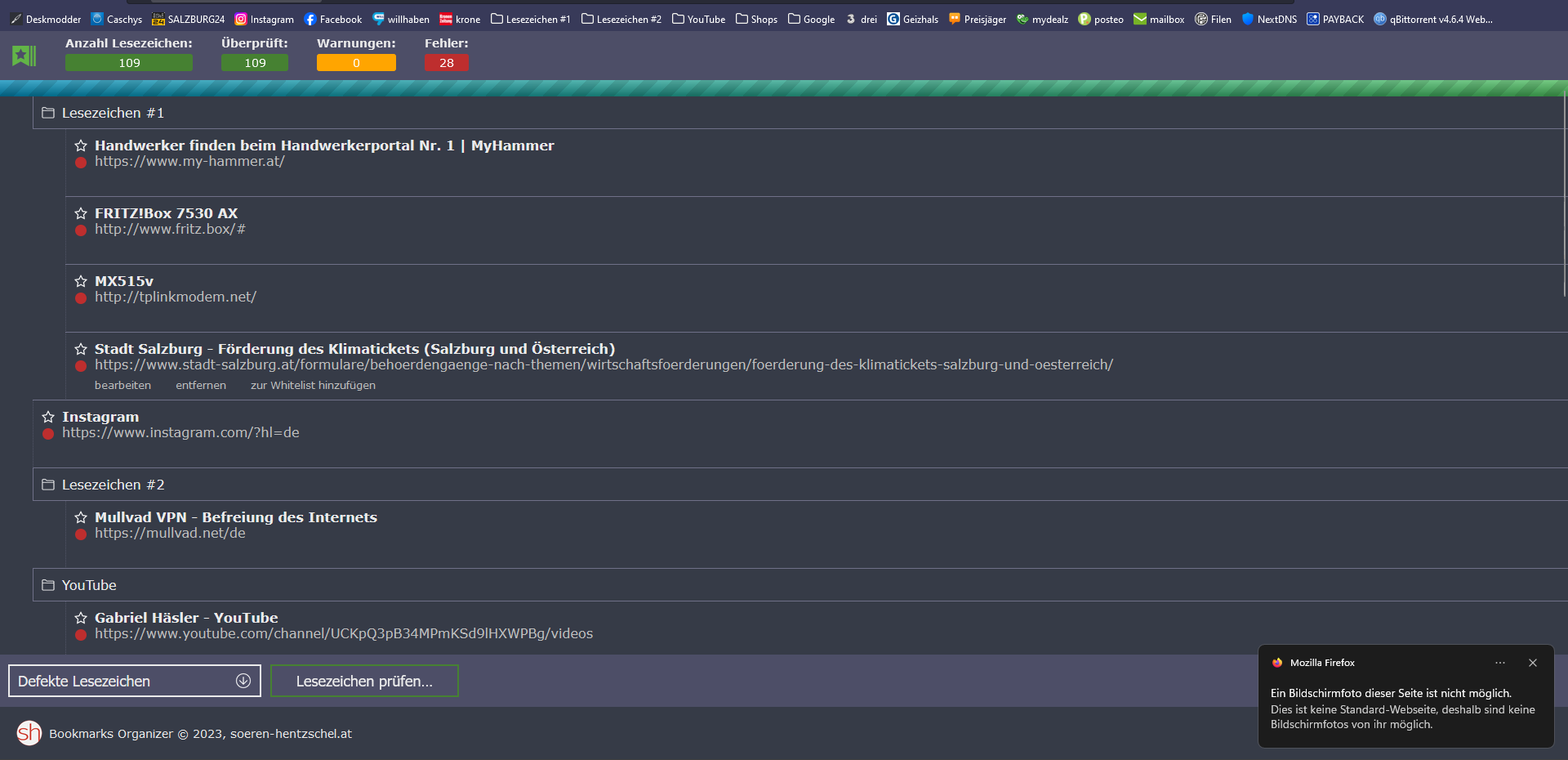Screen dimensions: 1568x760
Task: Select the Lesezeichen #2 folder row
Action: click(800, 485)
